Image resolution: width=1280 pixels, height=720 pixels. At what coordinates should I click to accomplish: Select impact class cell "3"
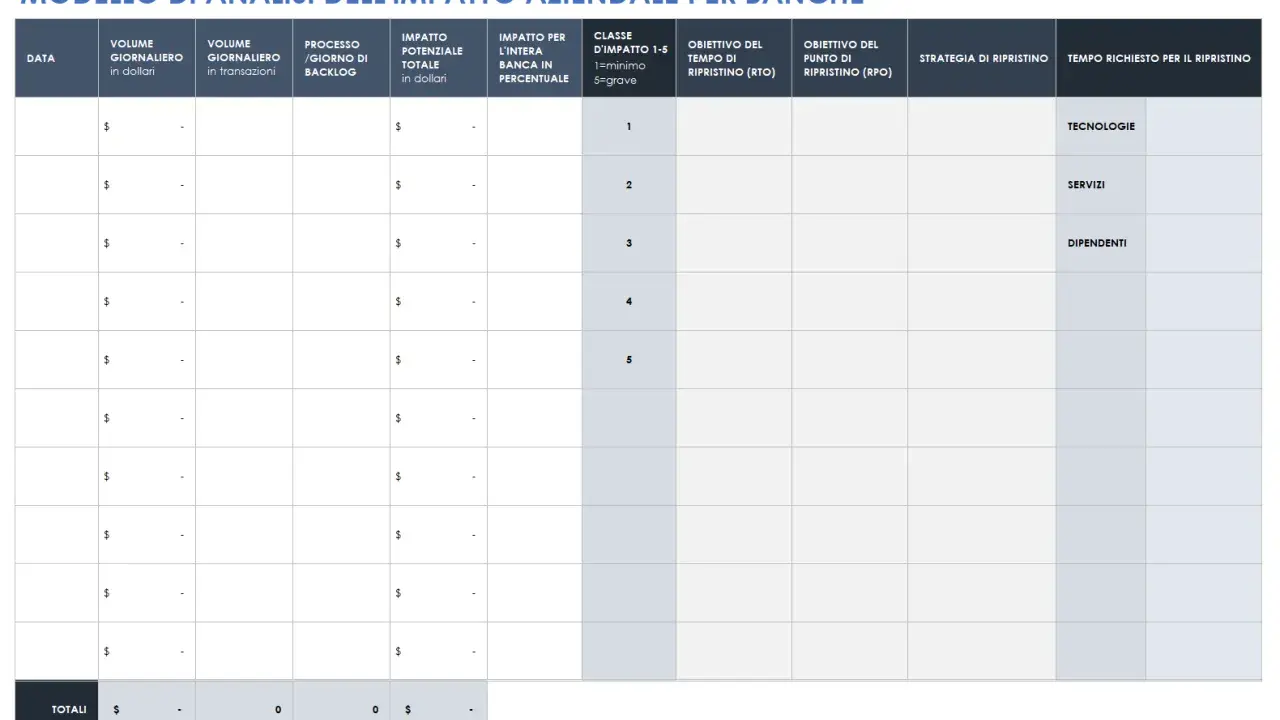[629, 243]
